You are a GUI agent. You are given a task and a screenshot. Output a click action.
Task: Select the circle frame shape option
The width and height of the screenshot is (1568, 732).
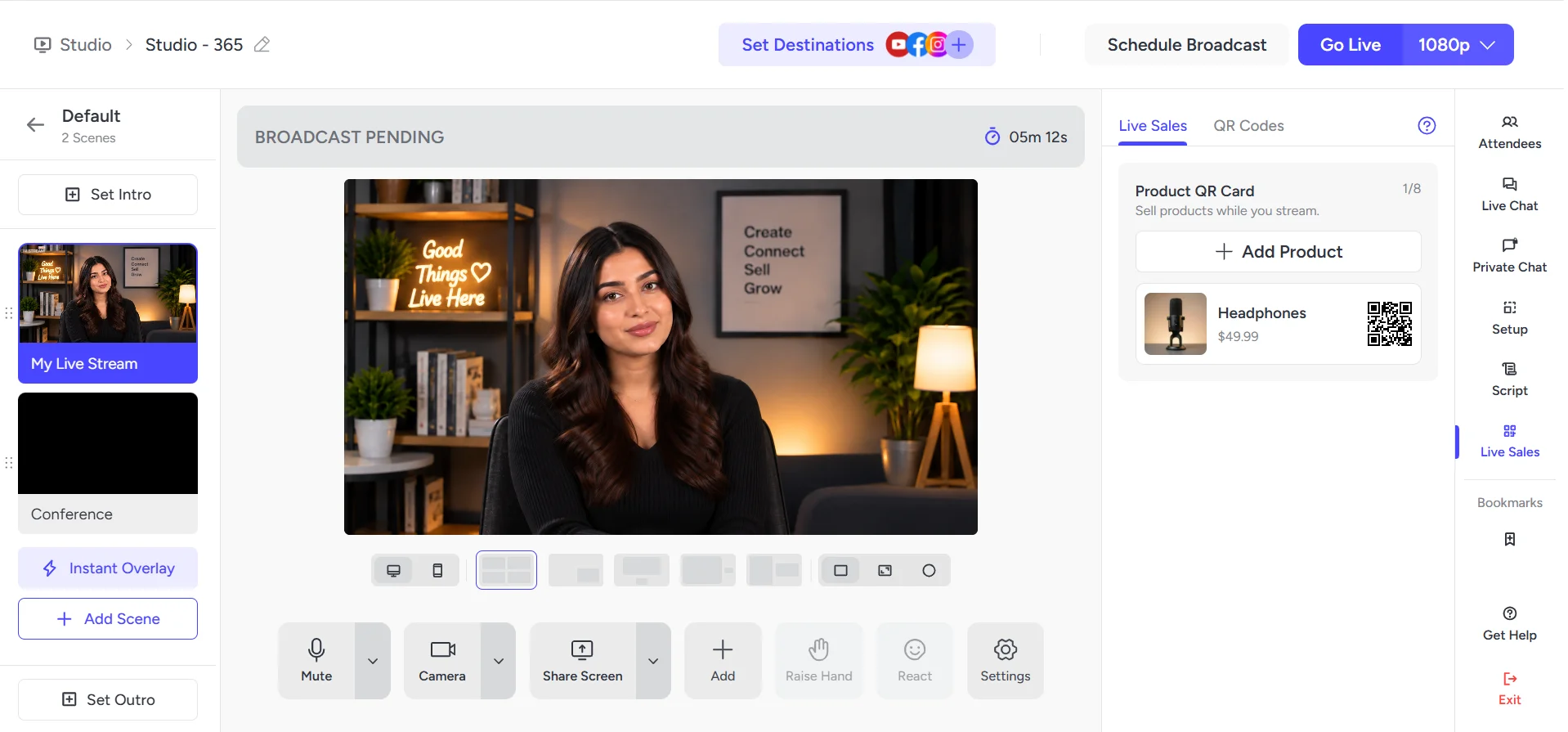click(x=929, y=570)
